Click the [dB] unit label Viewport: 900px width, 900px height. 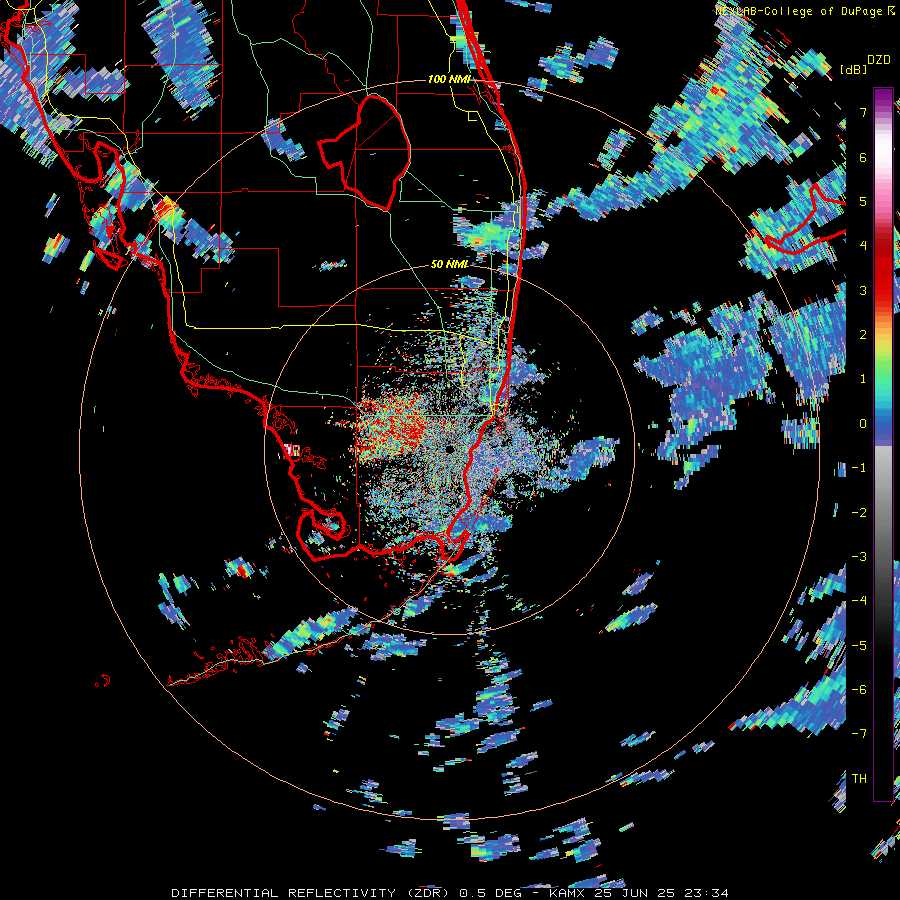(x=852, y=69)
